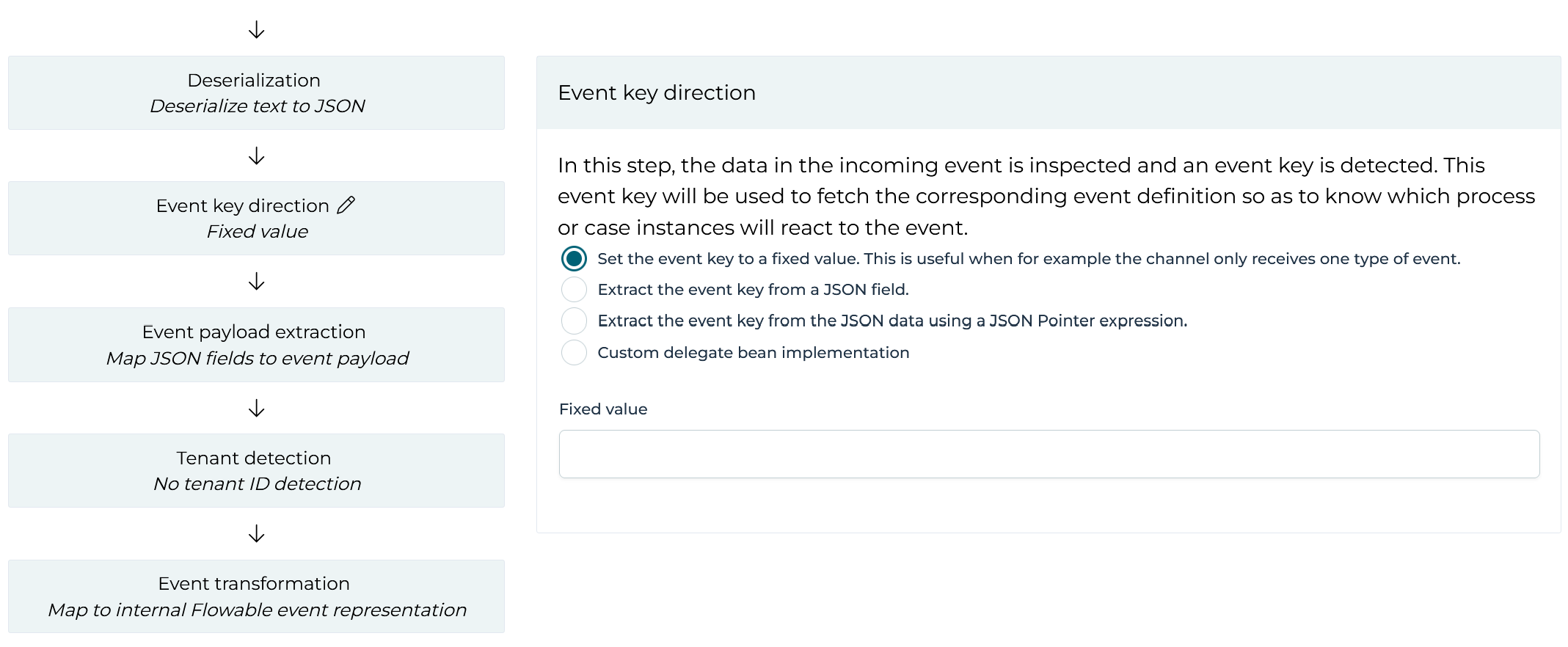Click arrow between Deserialization and Event key direction
Viewport: 1568px width, 647px height.
(256, 156)
